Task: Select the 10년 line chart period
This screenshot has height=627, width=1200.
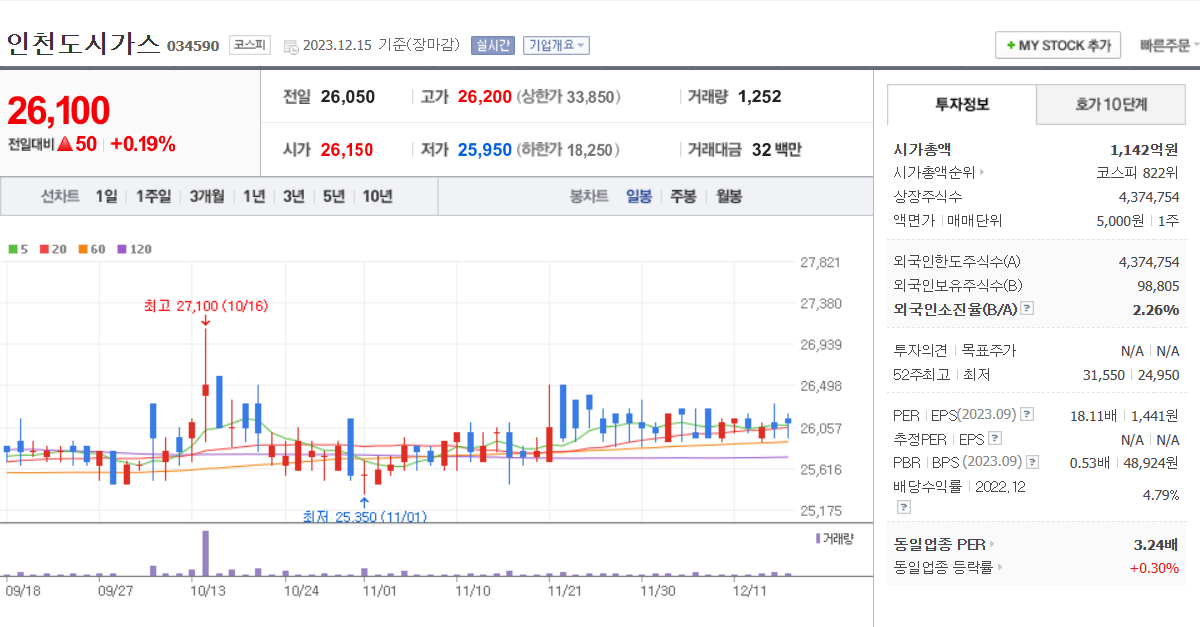Action: point(378,196)
